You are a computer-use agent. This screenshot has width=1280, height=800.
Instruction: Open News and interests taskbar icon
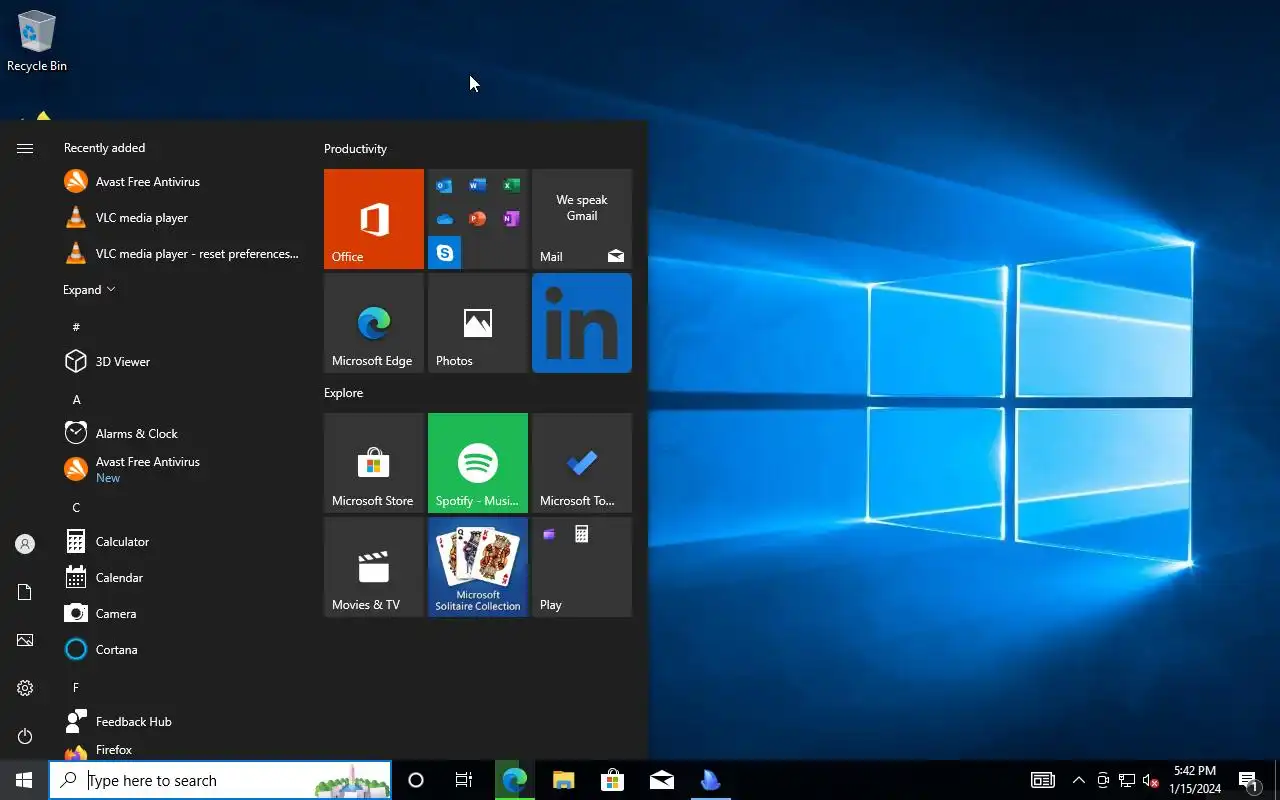(1043, 780)
